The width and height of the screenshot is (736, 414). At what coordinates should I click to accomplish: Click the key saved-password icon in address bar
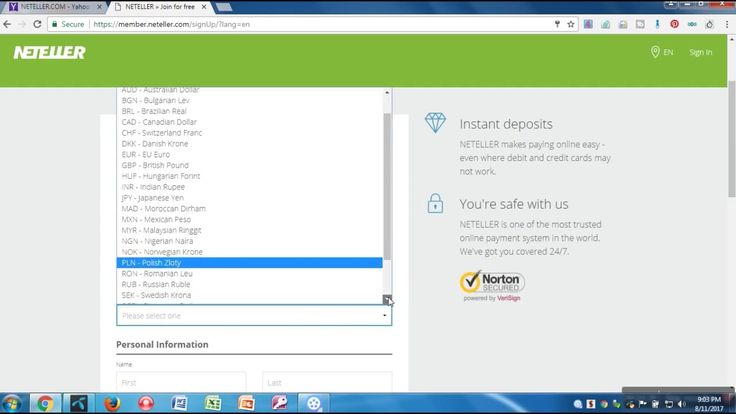(557, 24)
